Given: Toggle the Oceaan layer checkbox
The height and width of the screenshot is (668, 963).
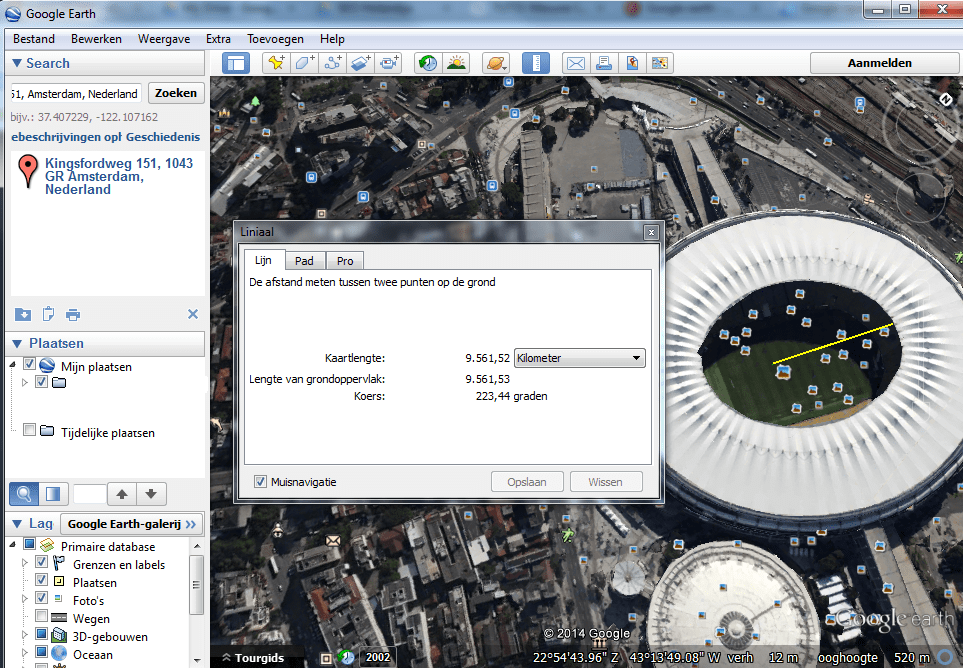Looking at the screenshot, I should (41, 651).
